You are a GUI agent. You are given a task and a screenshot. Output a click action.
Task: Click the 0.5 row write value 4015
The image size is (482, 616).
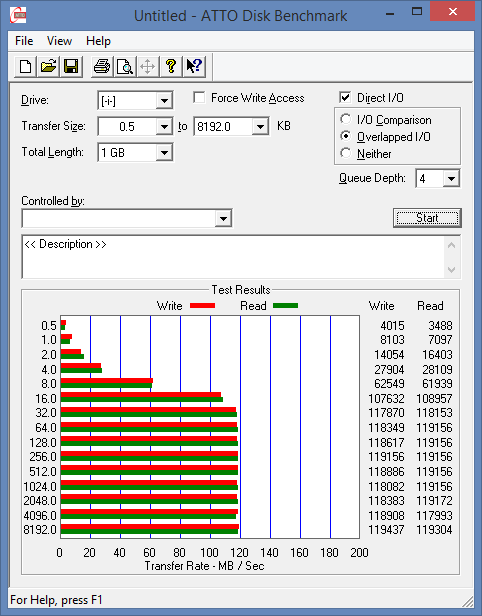[392, 326]
